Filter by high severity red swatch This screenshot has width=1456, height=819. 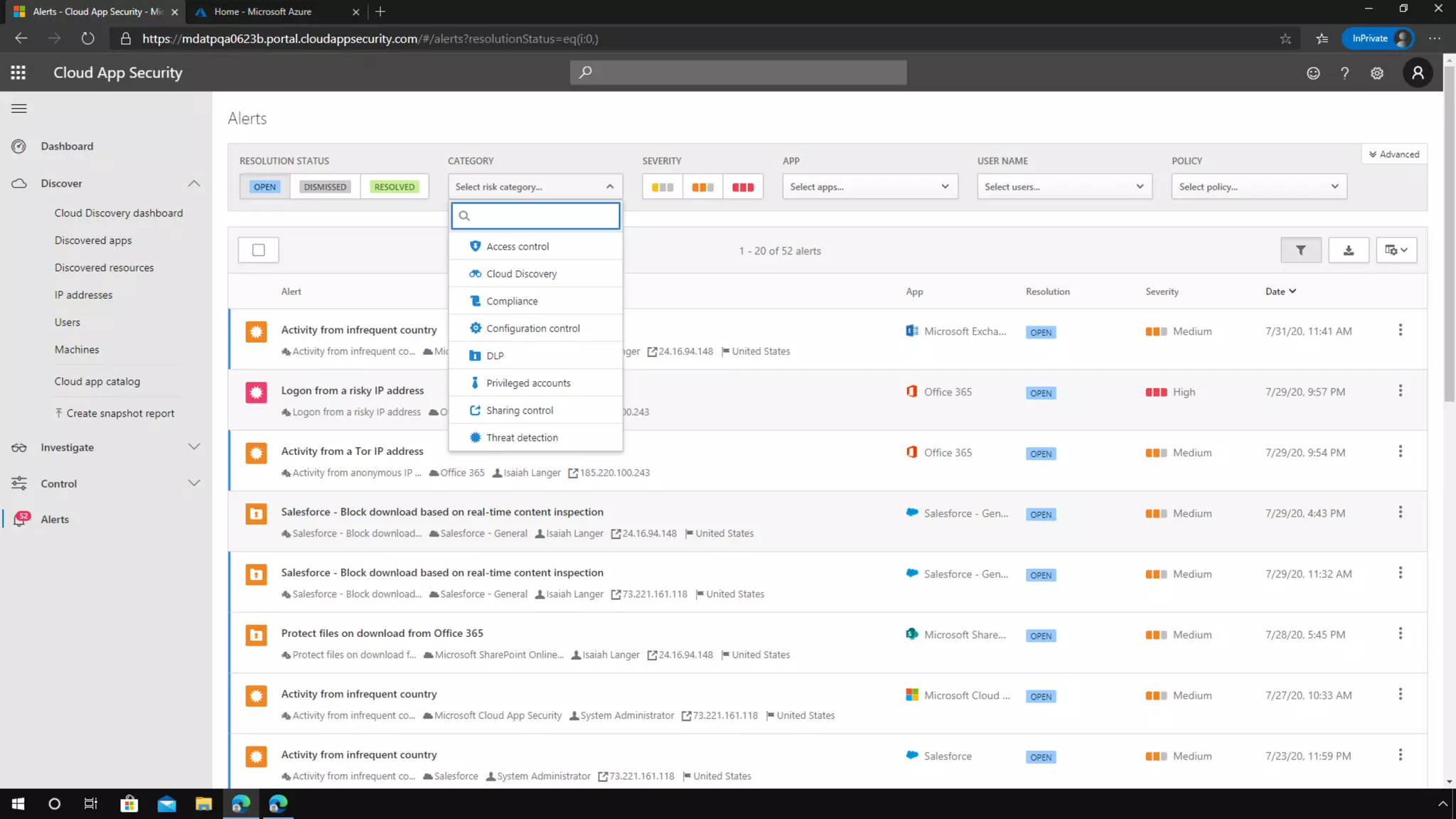tap(742, 187)
